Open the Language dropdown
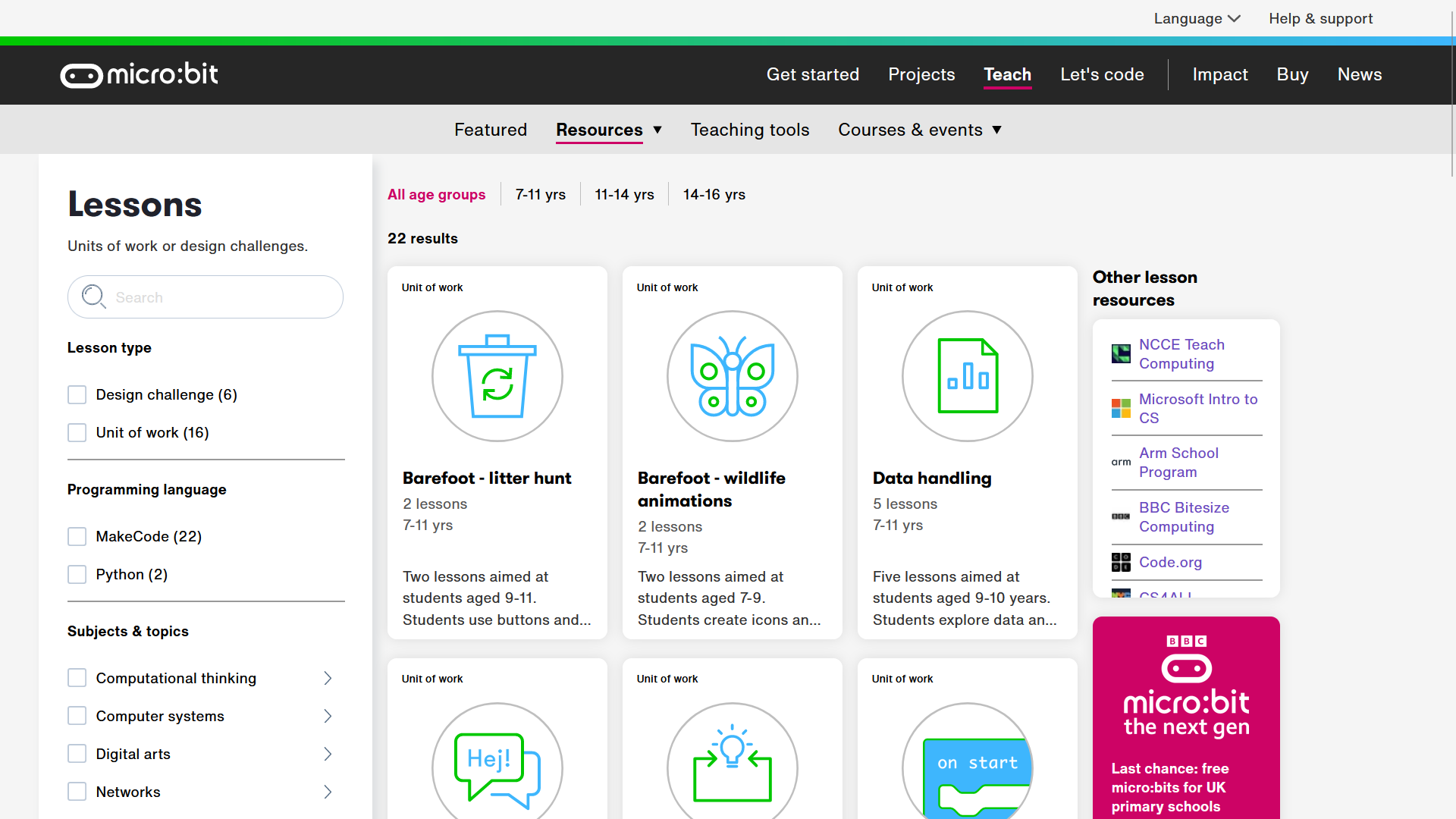The image size is (1456, 819). pos(1197,18)
